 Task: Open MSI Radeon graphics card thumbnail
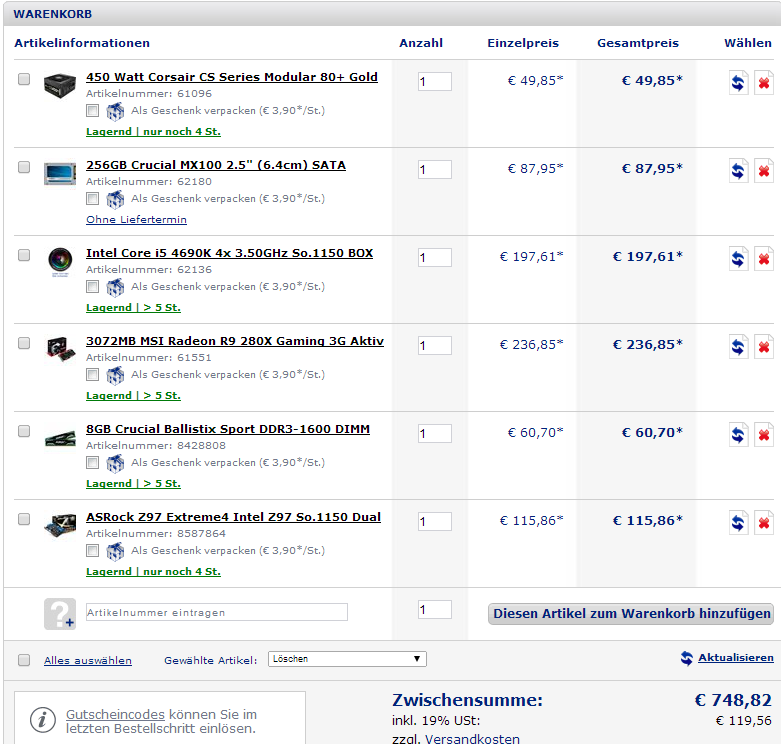tap(60, 349)
